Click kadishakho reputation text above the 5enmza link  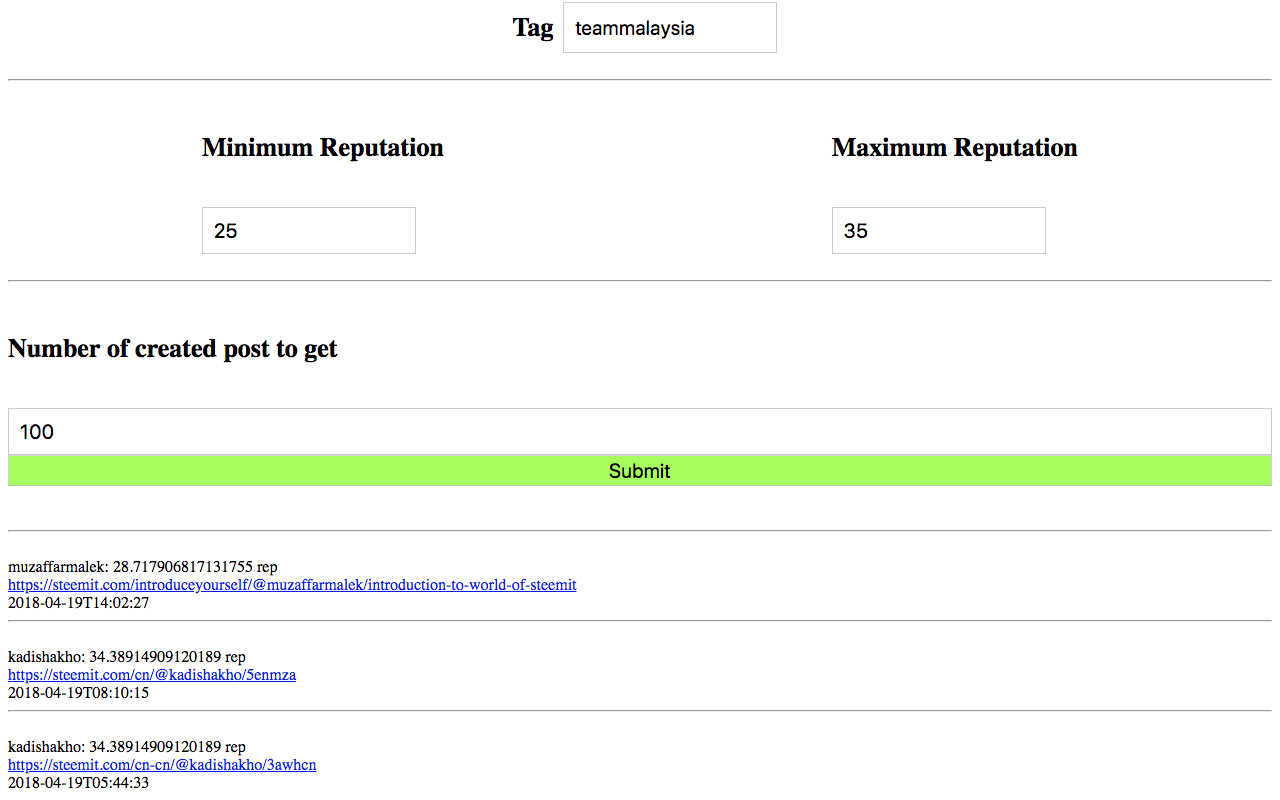(127, 657)
